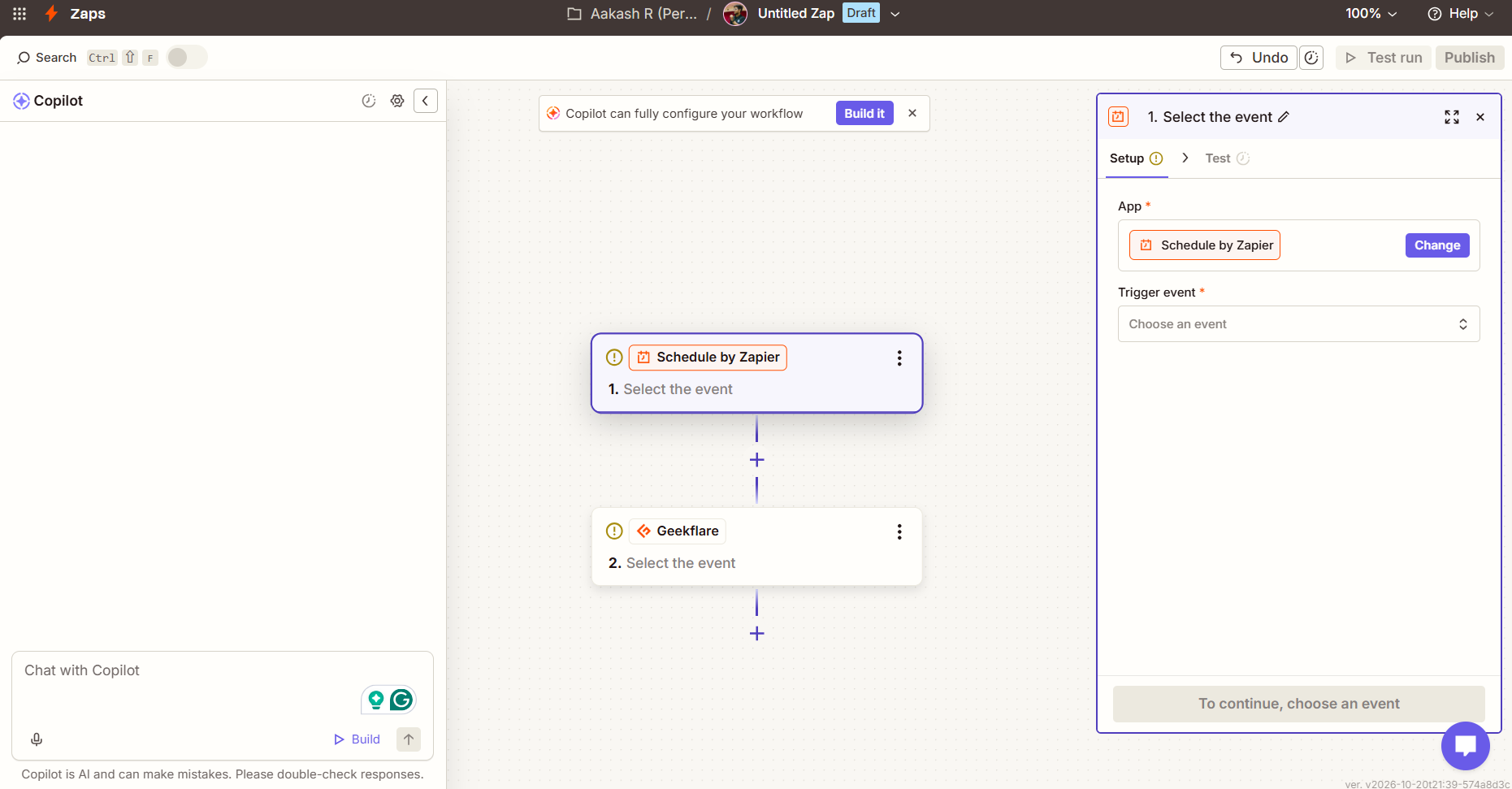This screenshot has width=1512, height=789.
Task: Click the pencil icon to rename step
Action: click(x=1284, y=117)
